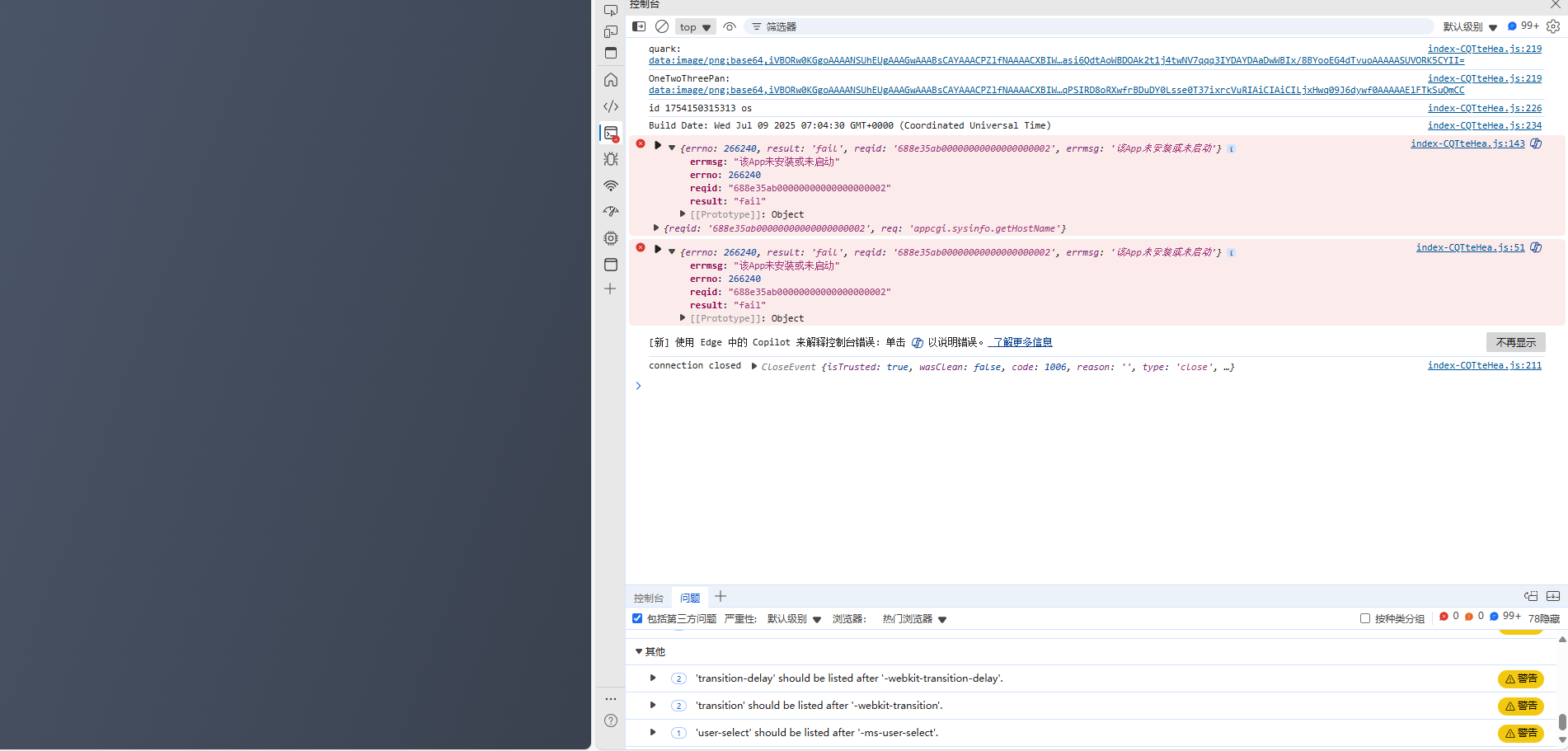Image resolution: width=1568 pixels, height=751 pixels.
Task: Open Console settings gear icon
Action: tap(1553, 26)
